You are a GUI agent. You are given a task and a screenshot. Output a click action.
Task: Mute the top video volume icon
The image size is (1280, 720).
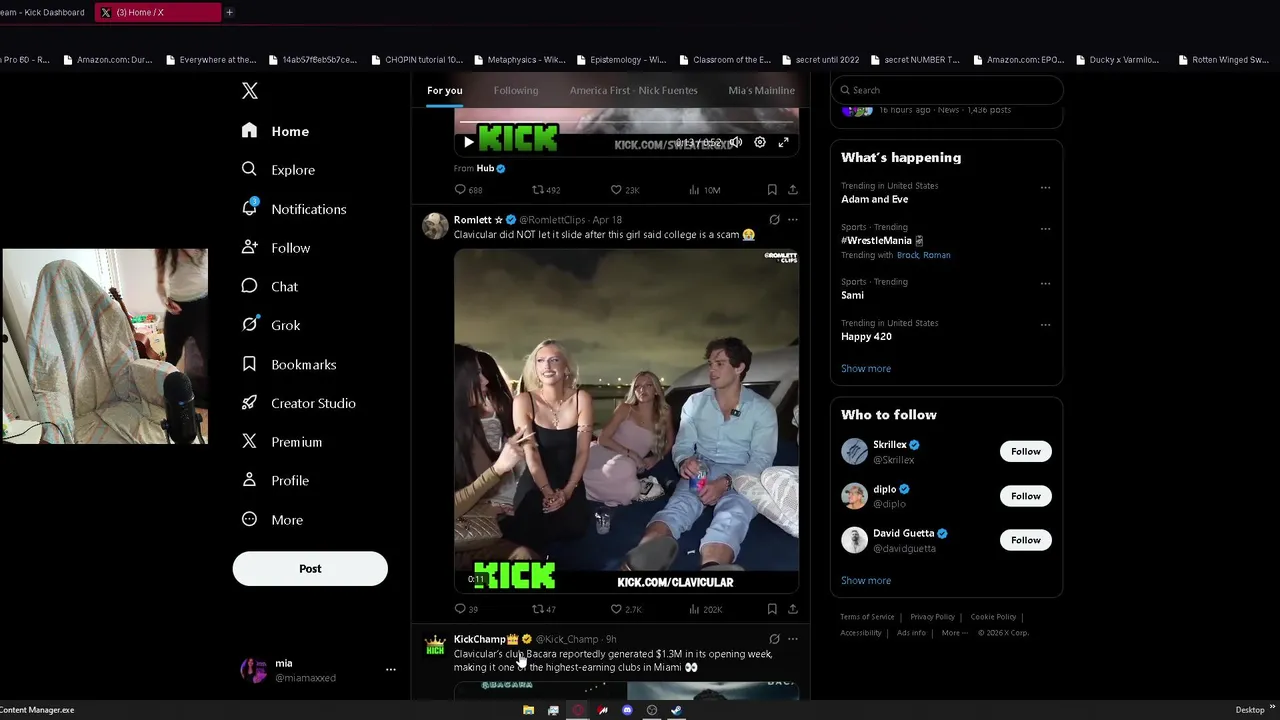pyautogui.click(x=735, y=142)
